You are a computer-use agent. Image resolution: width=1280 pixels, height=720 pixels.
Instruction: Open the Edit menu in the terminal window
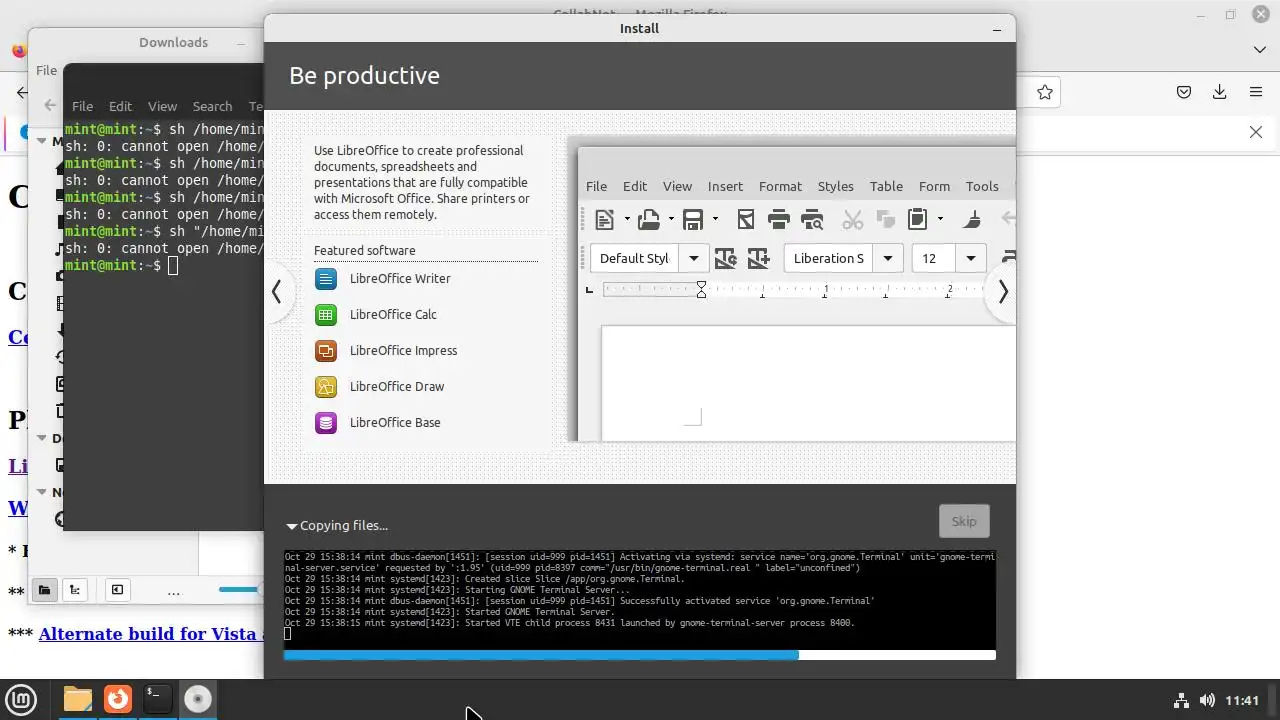point(120,106)
